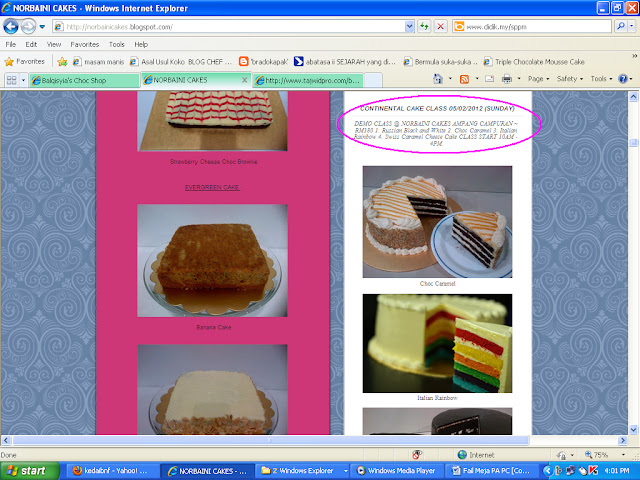The width and height of the screenshot is (640, 480).
Task: Click the search magnifier icon
Action: 620,26
